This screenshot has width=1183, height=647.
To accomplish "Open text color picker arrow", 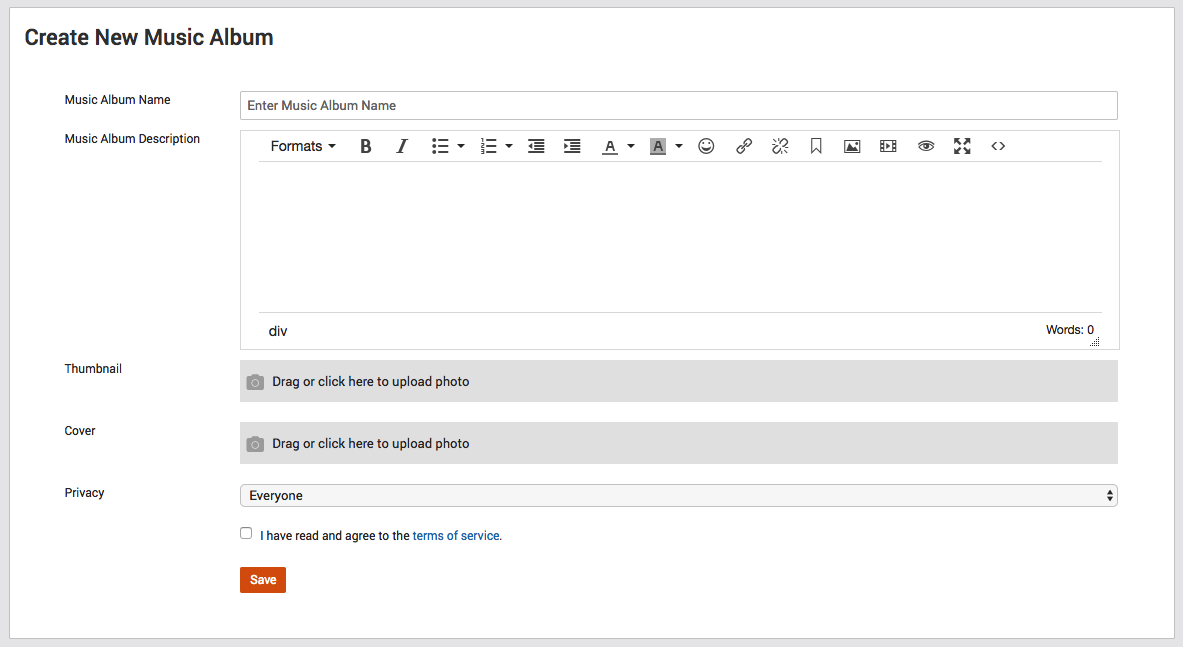I will click(631, 146).
